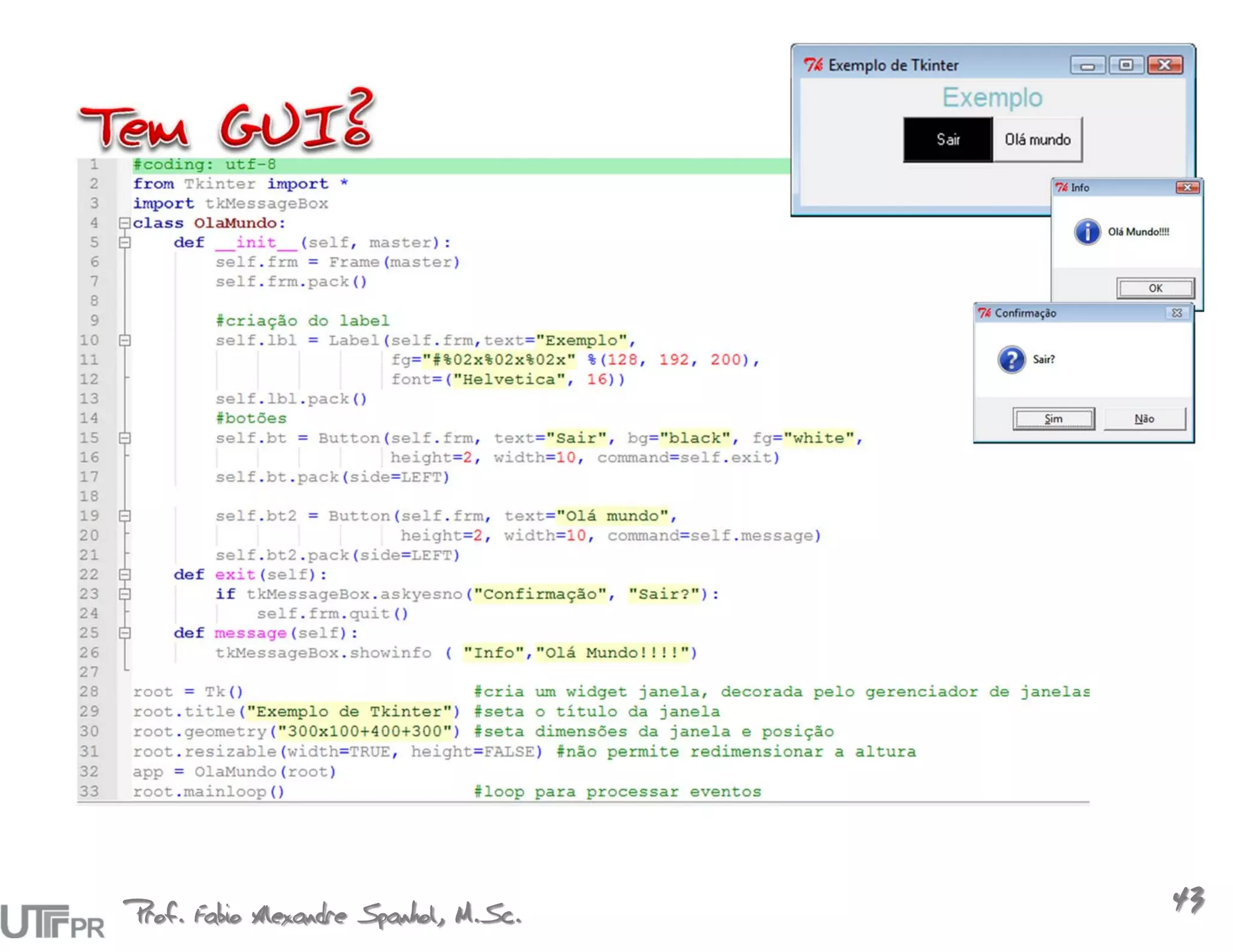Confirm exit by clicking Sim

(x=1053, y=419)
